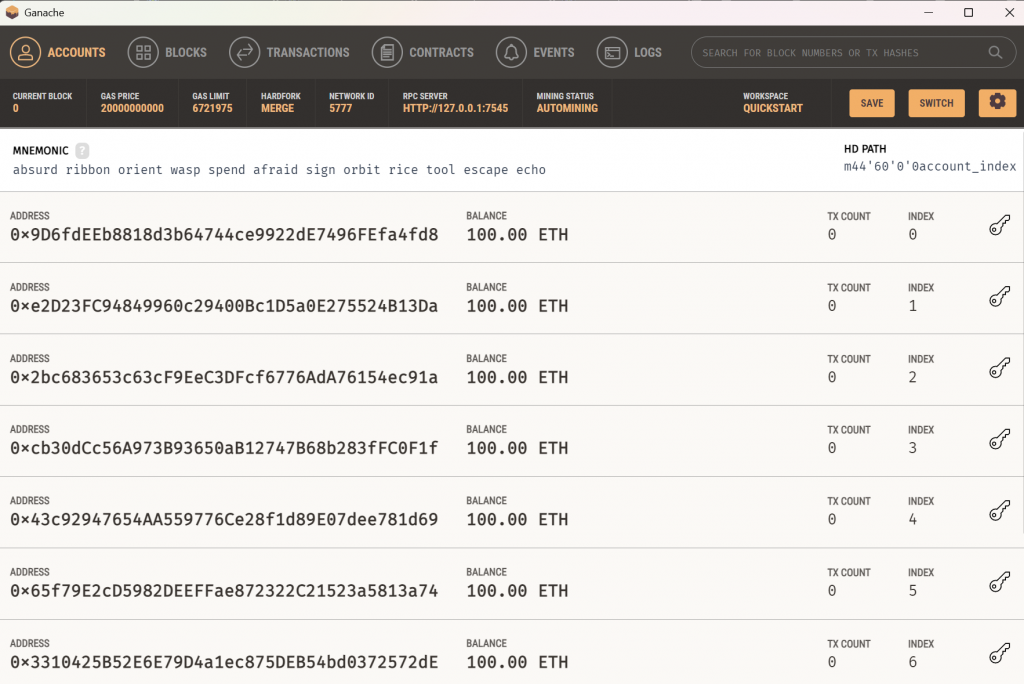This screenshot has width=1024, height=684.
Task: Click the Switch workspace button
Action: click(936, 103)
